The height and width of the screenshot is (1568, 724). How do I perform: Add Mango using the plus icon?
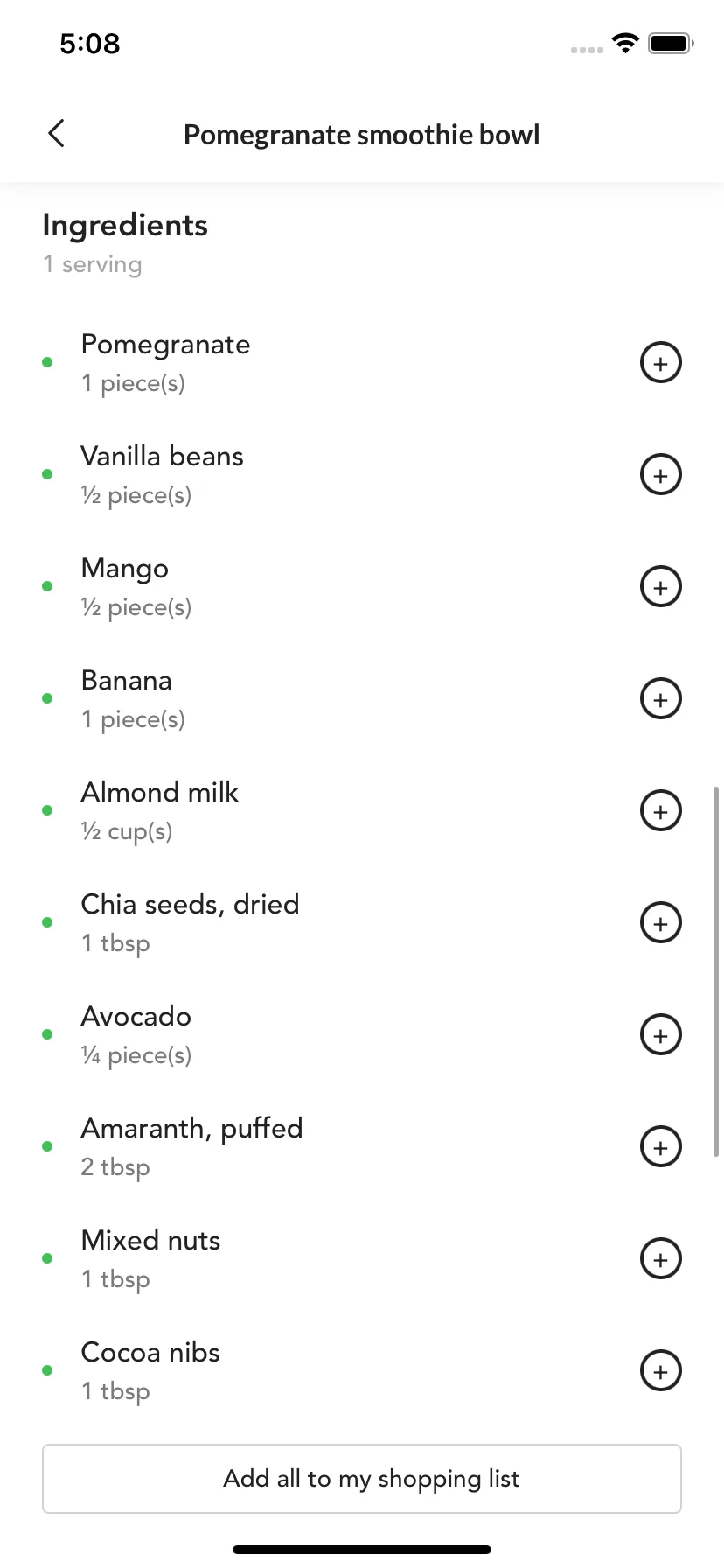tap(661, 587)
